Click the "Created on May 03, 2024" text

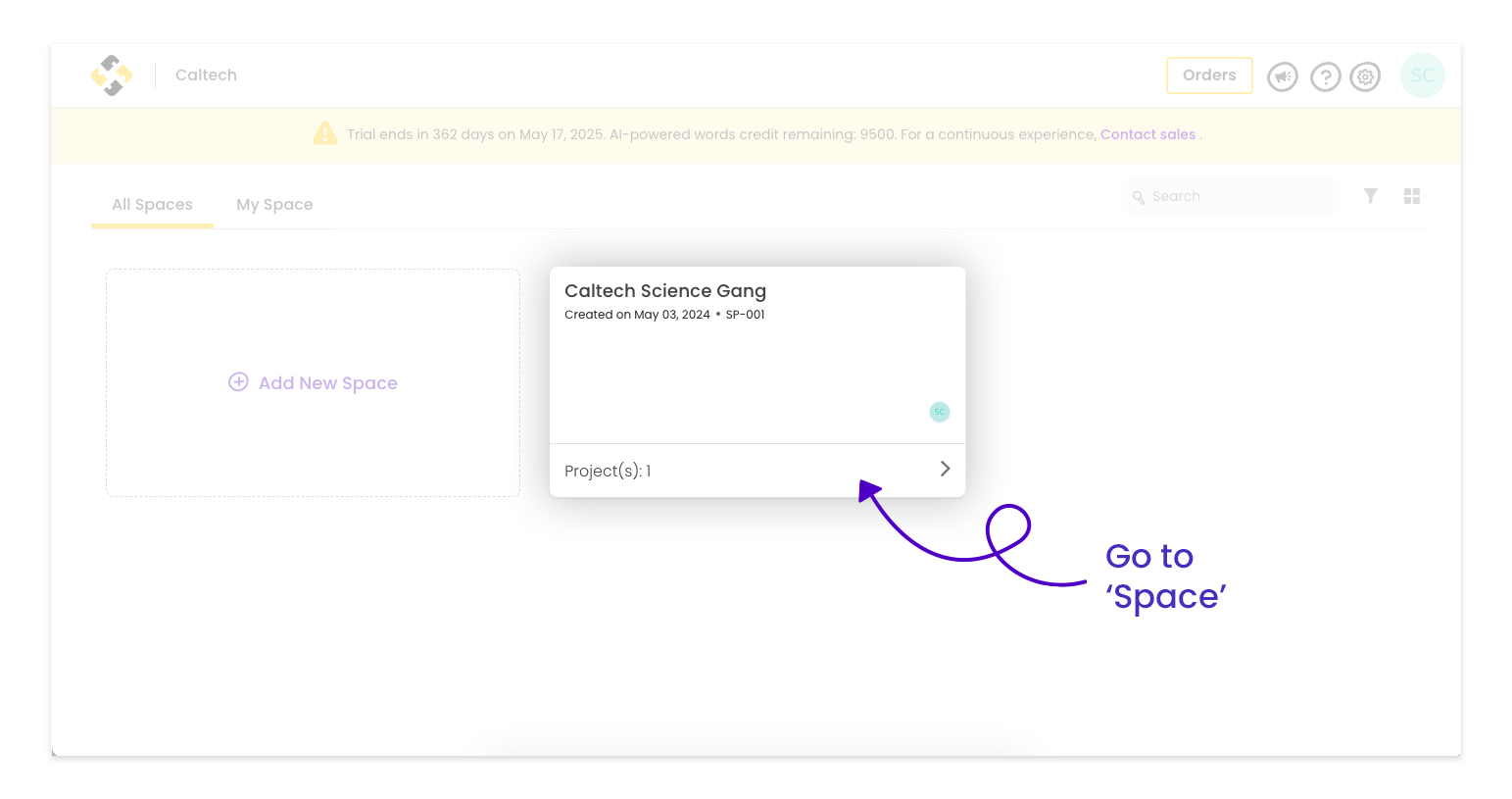[x=637, y=315]
